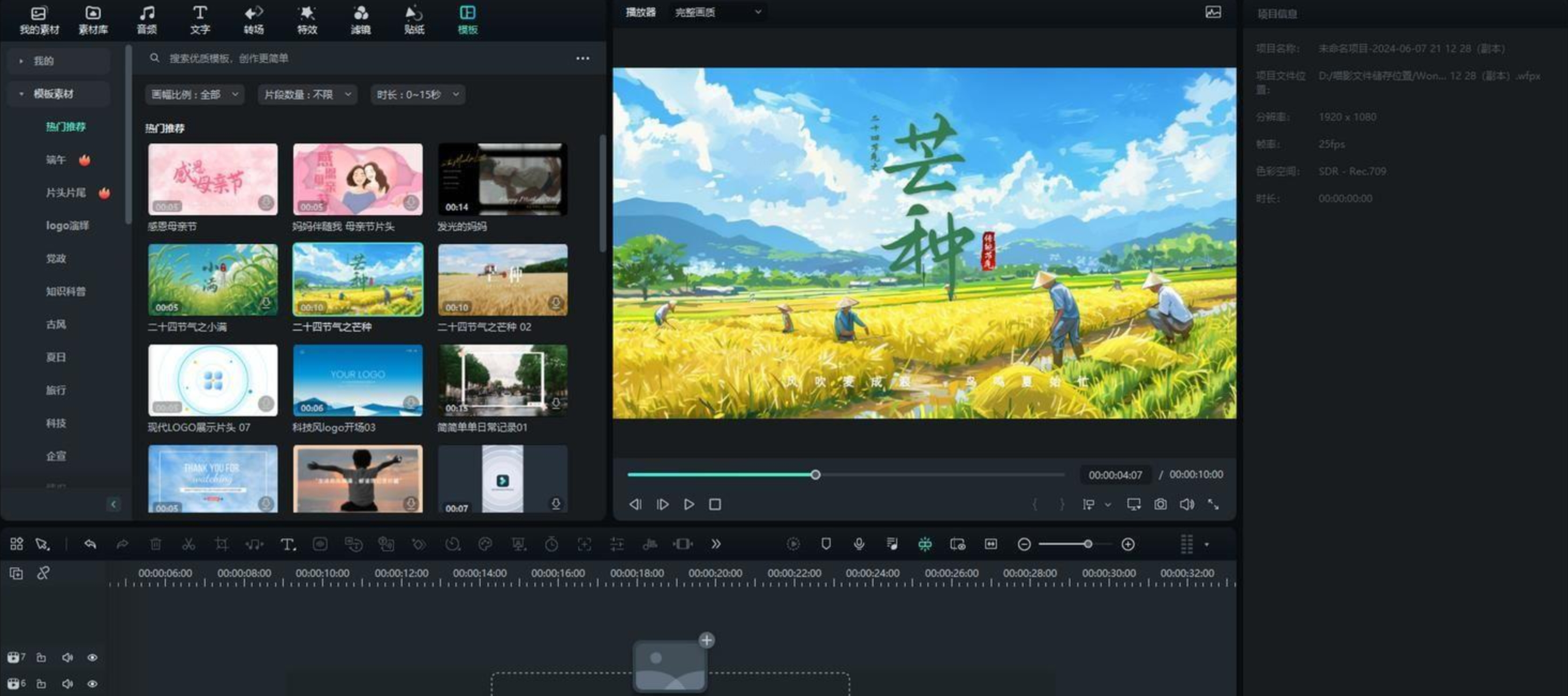
Task: Switch to the 转场 transitions tab
Action: click(x=253, y=19)
